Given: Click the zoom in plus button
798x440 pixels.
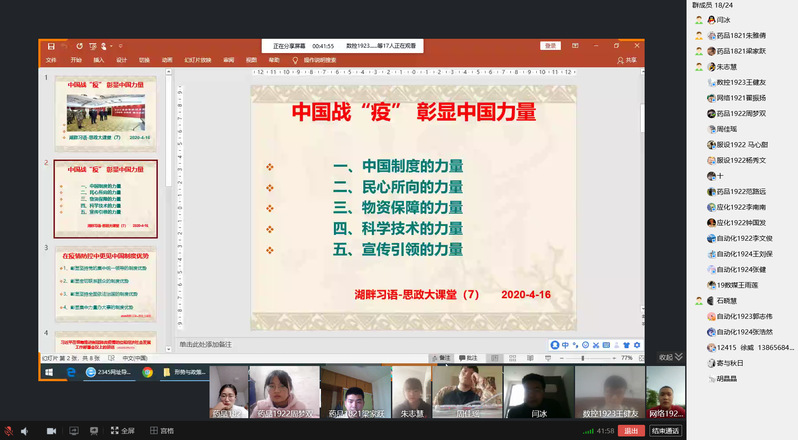Looking at the screenshot, I should [x=614, y=358].
